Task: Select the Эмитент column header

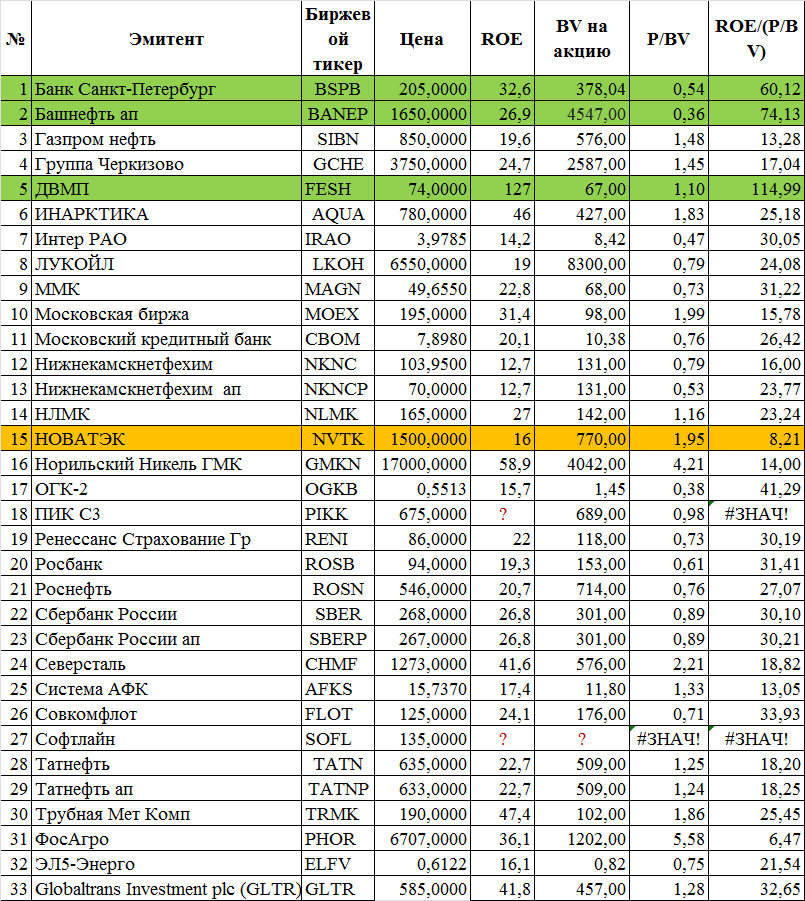Action: (x=166, y=38)
